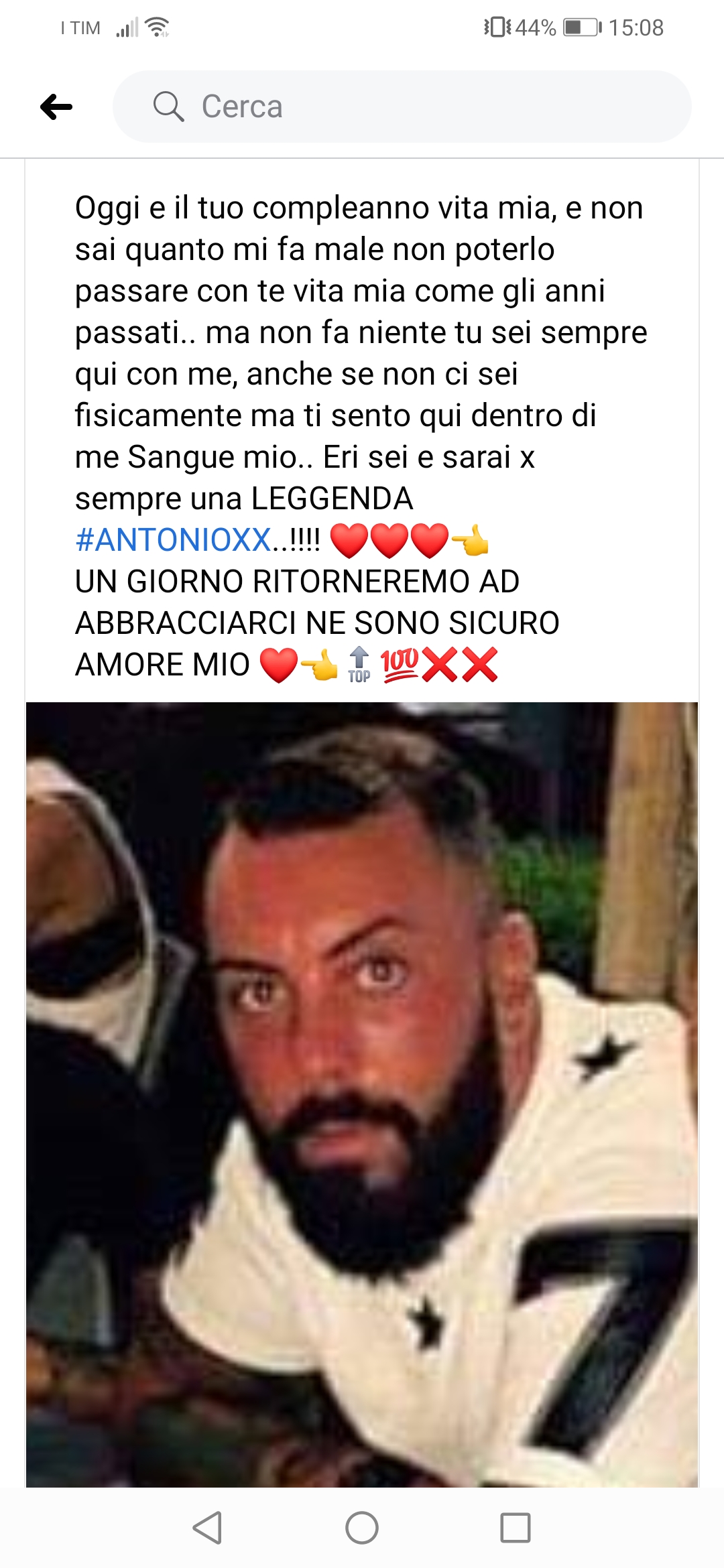The width and height of the screenshot is (724, 1568).
Task: Tap the pointing hand emoji after three hearts
Action: coord(470,540)
